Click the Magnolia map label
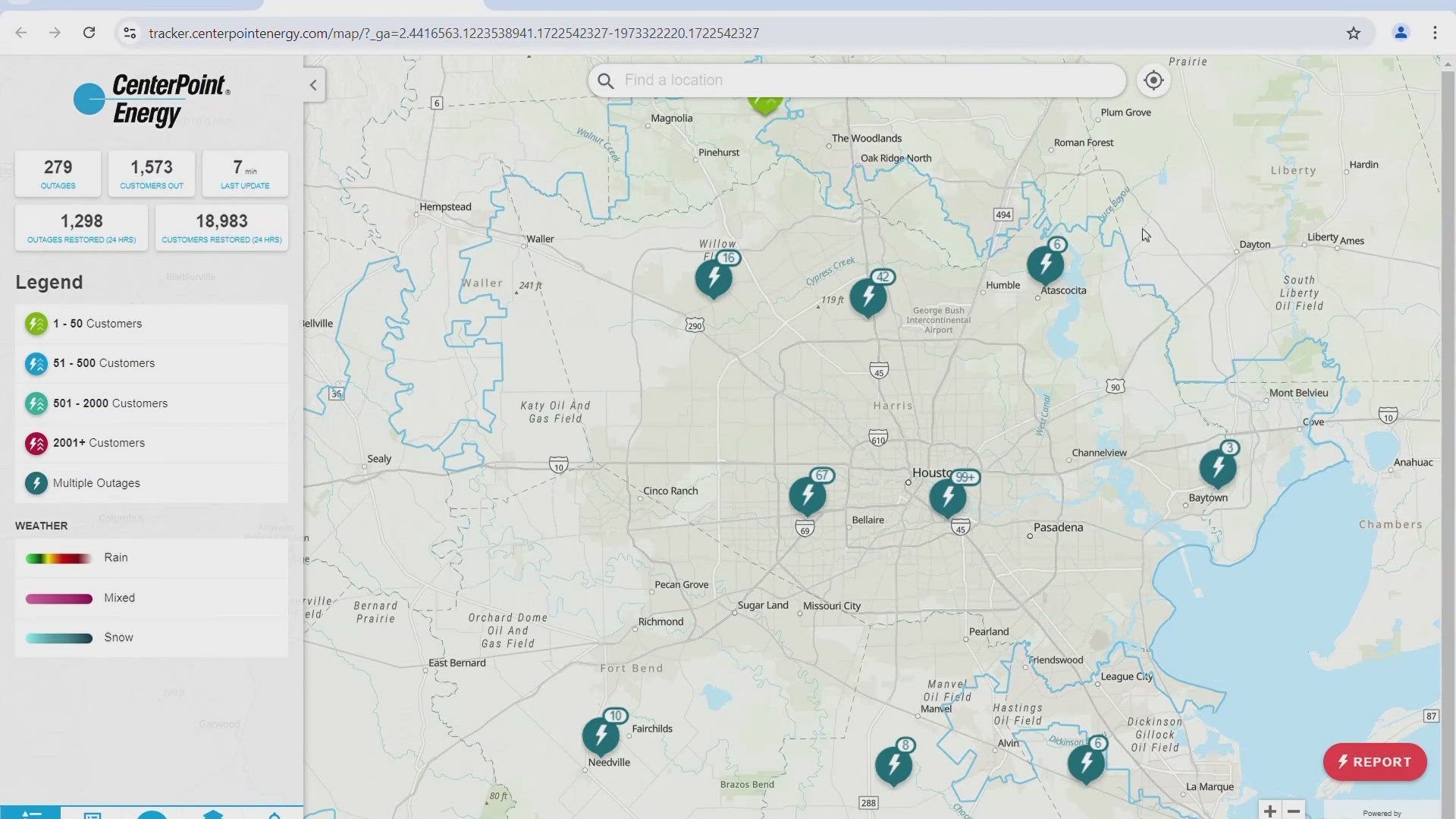This screenshot has height=819, width=1456. (672, 118)
